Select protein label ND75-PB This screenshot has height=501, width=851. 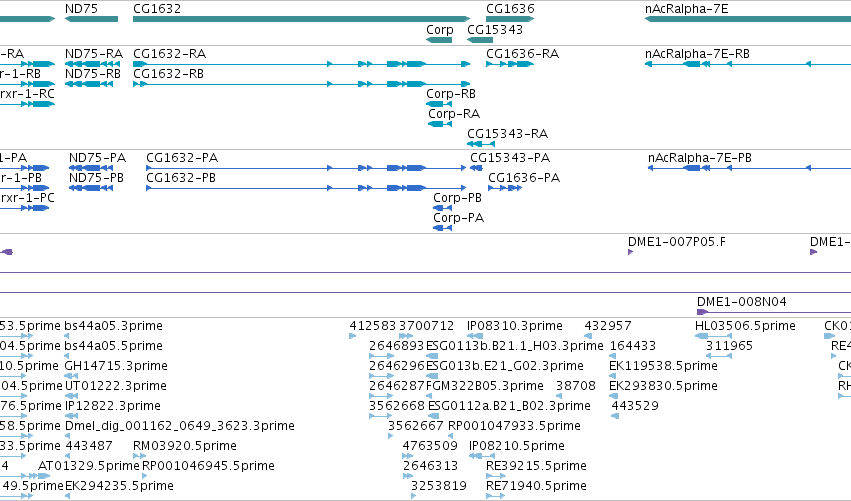(x=96, y=178)
